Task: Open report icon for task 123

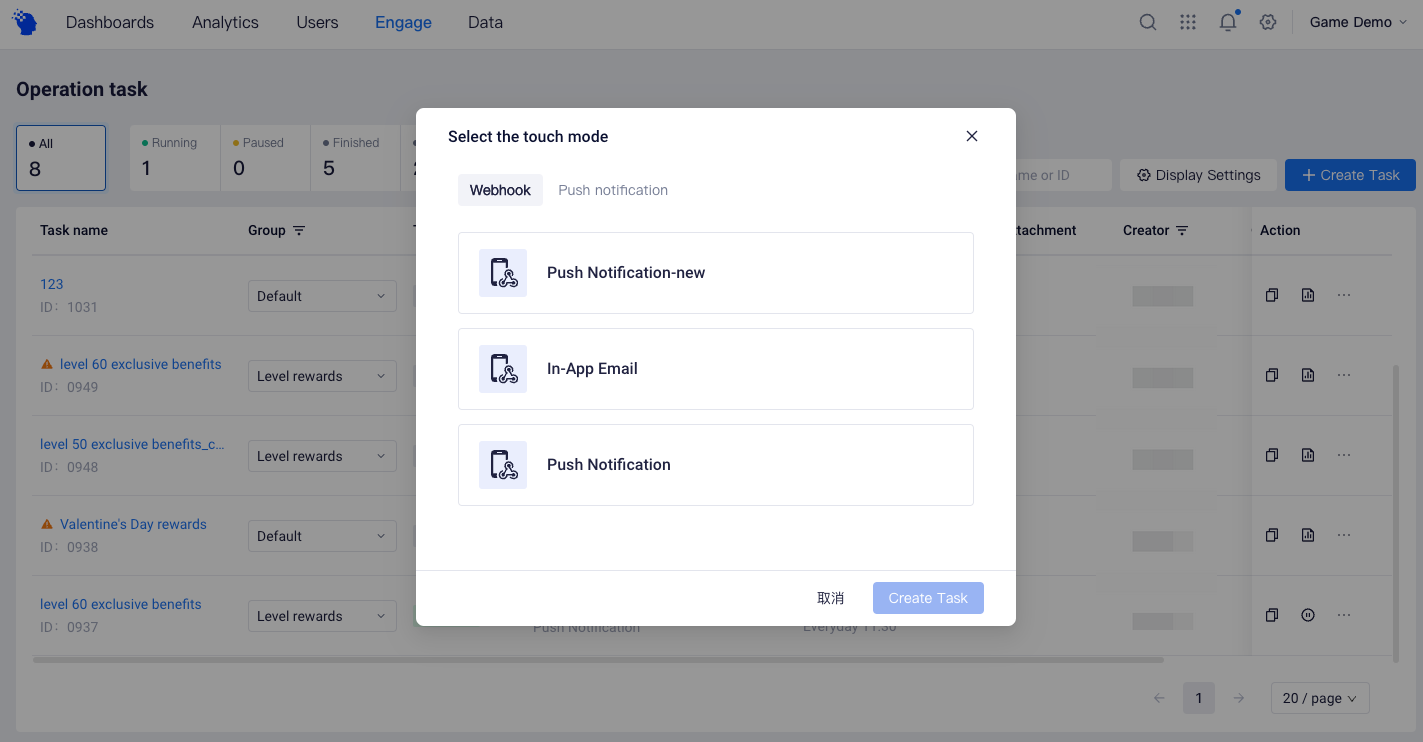Action: 1308,295
